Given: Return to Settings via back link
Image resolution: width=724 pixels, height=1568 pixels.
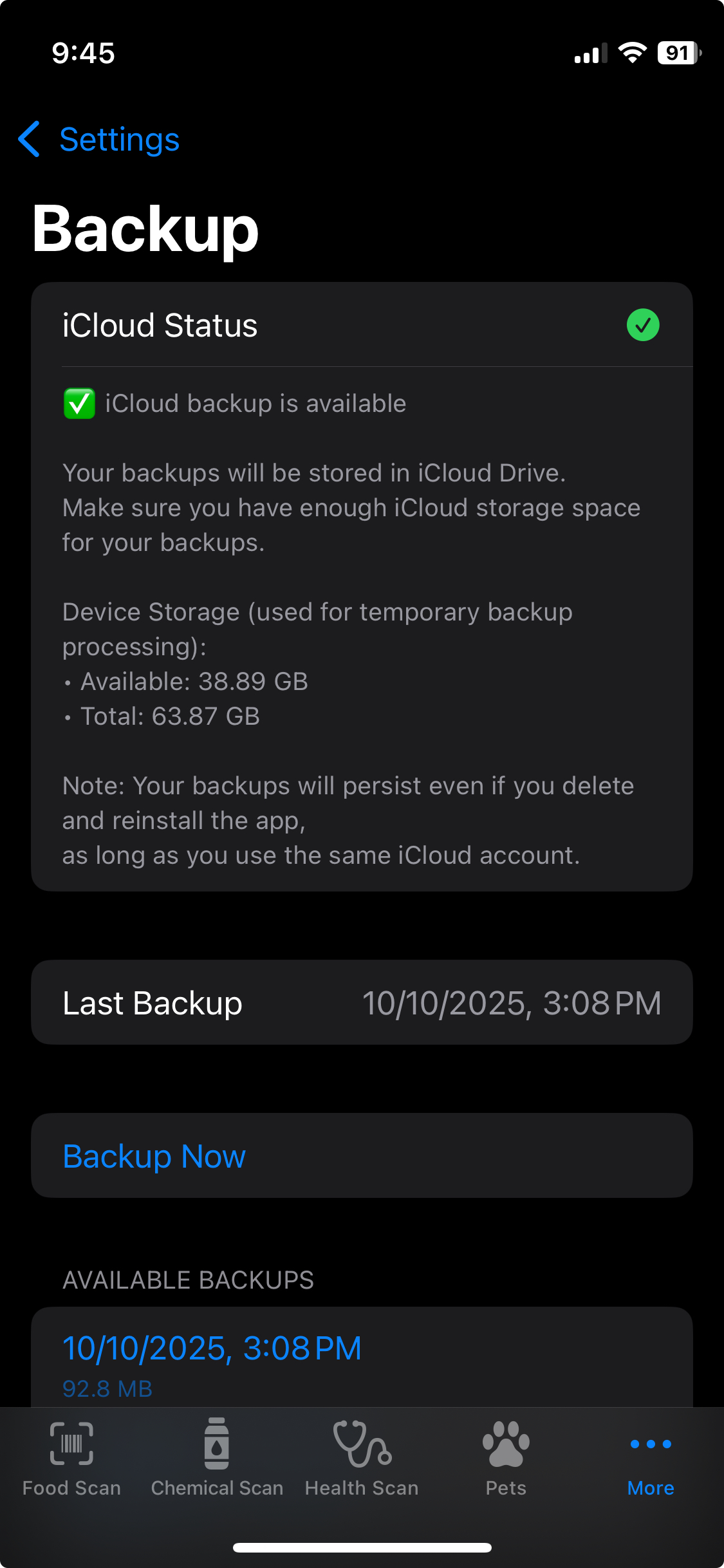Looking at the screenshot, I should [120, 139].
